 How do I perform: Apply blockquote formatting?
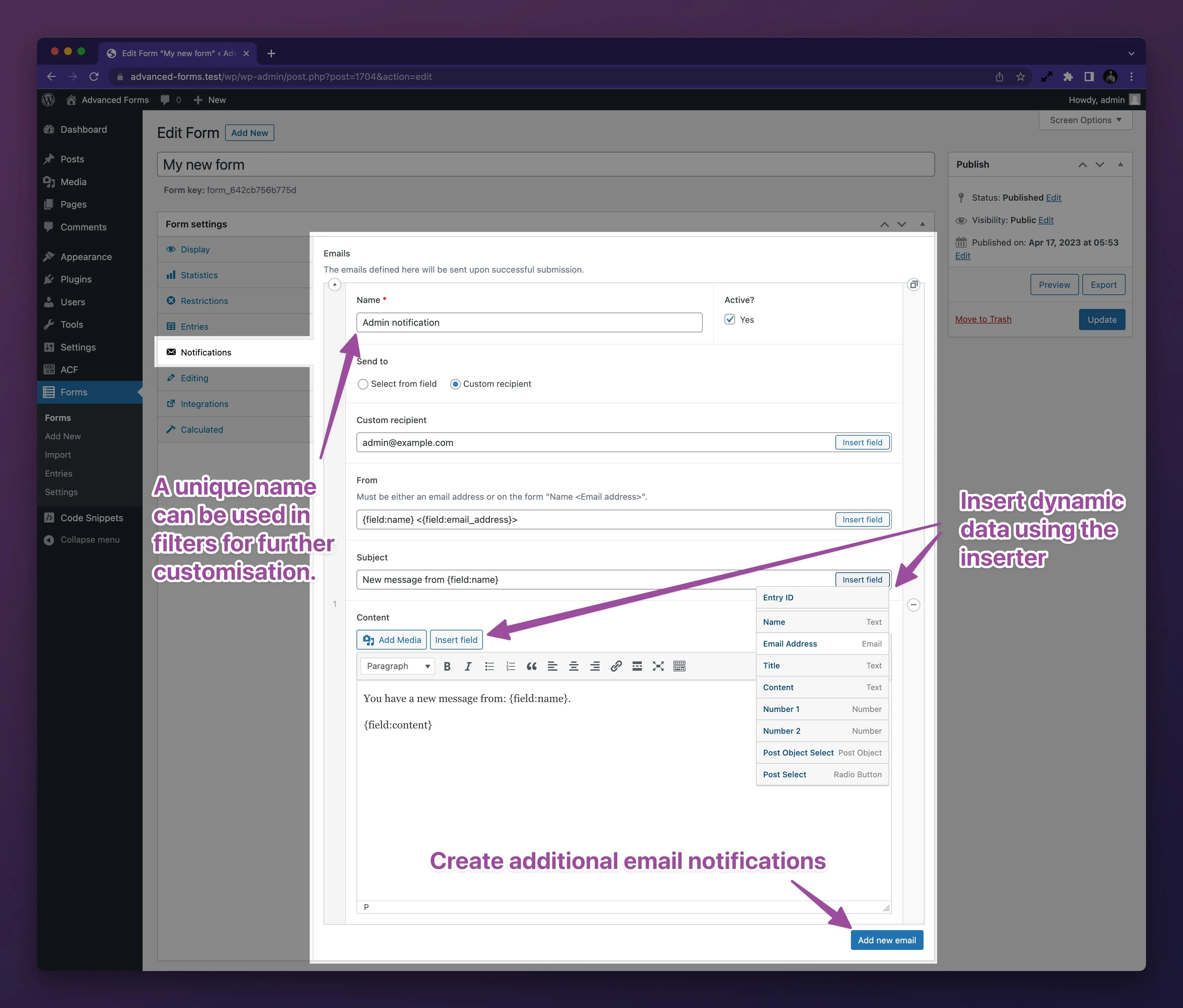click(531, 666)
